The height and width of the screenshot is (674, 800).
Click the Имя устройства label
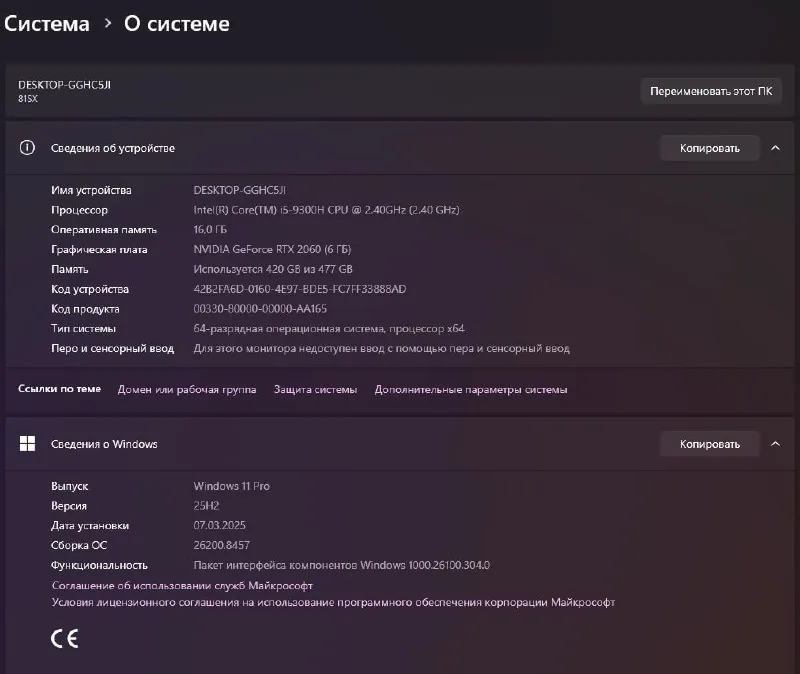pyautogui.click(x=91, y=190)
